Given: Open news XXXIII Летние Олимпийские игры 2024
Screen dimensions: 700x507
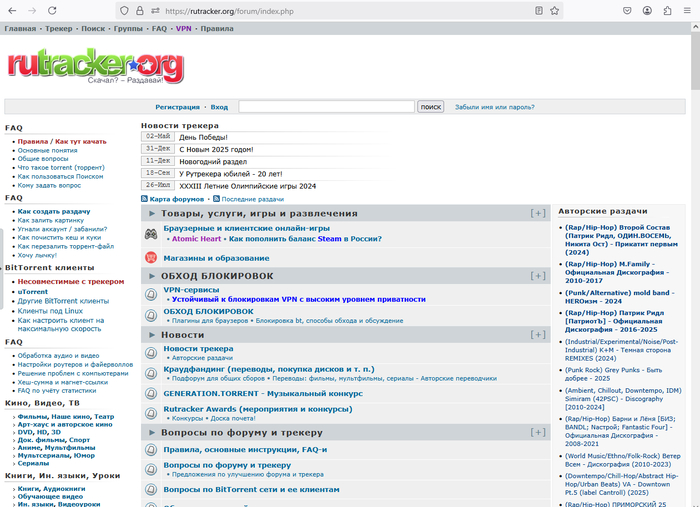Looking at the screenshot, I should (247, 186).
